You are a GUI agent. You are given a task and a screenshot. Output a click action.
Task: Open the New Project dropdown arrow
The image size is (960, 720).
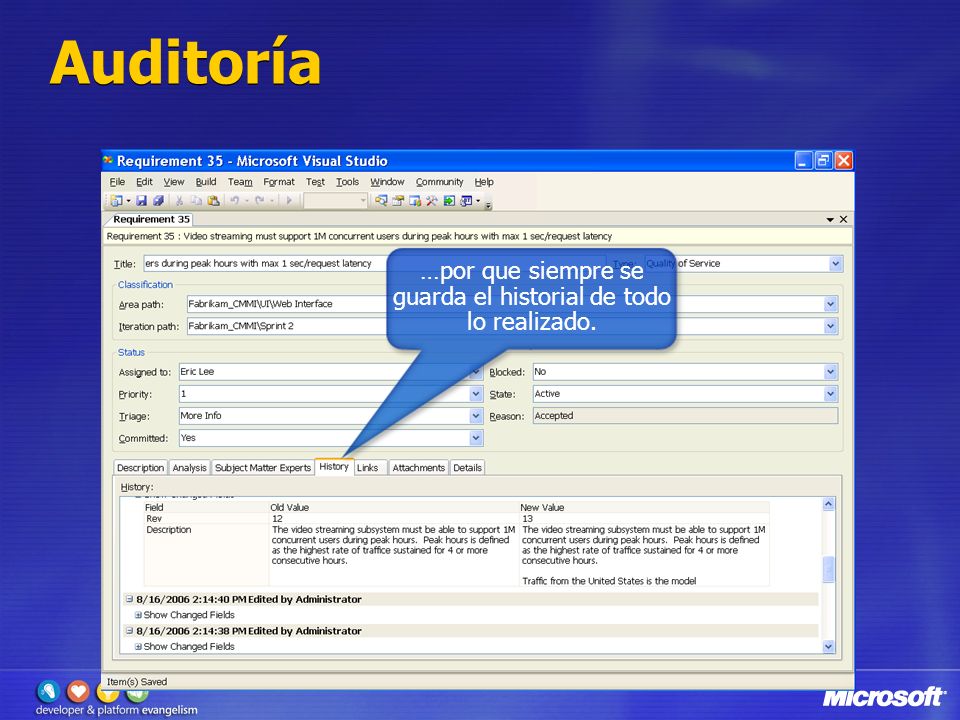[128, 200]
